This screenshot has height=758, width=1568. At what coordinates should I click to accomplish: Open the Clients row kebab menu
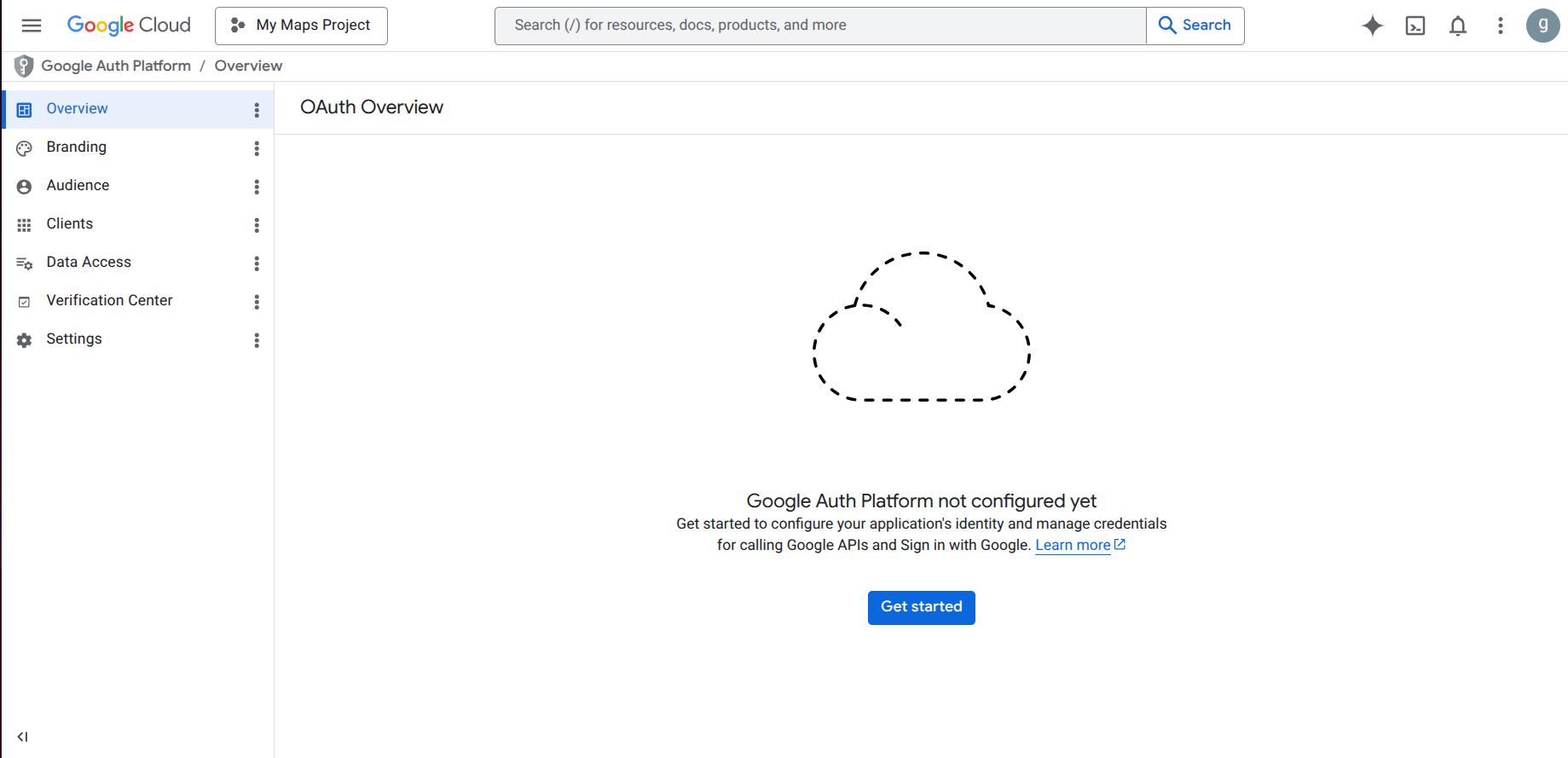coord(257,225)
